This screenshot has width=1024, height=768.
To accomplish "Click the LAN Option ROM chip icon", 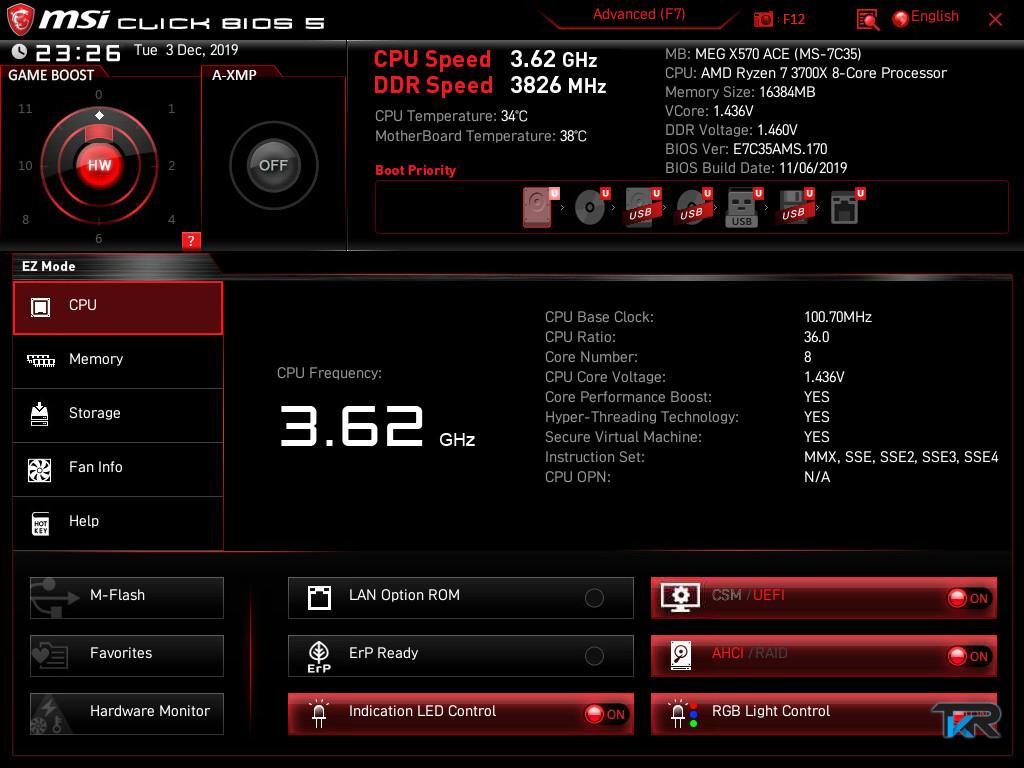I will pos(319,598).
